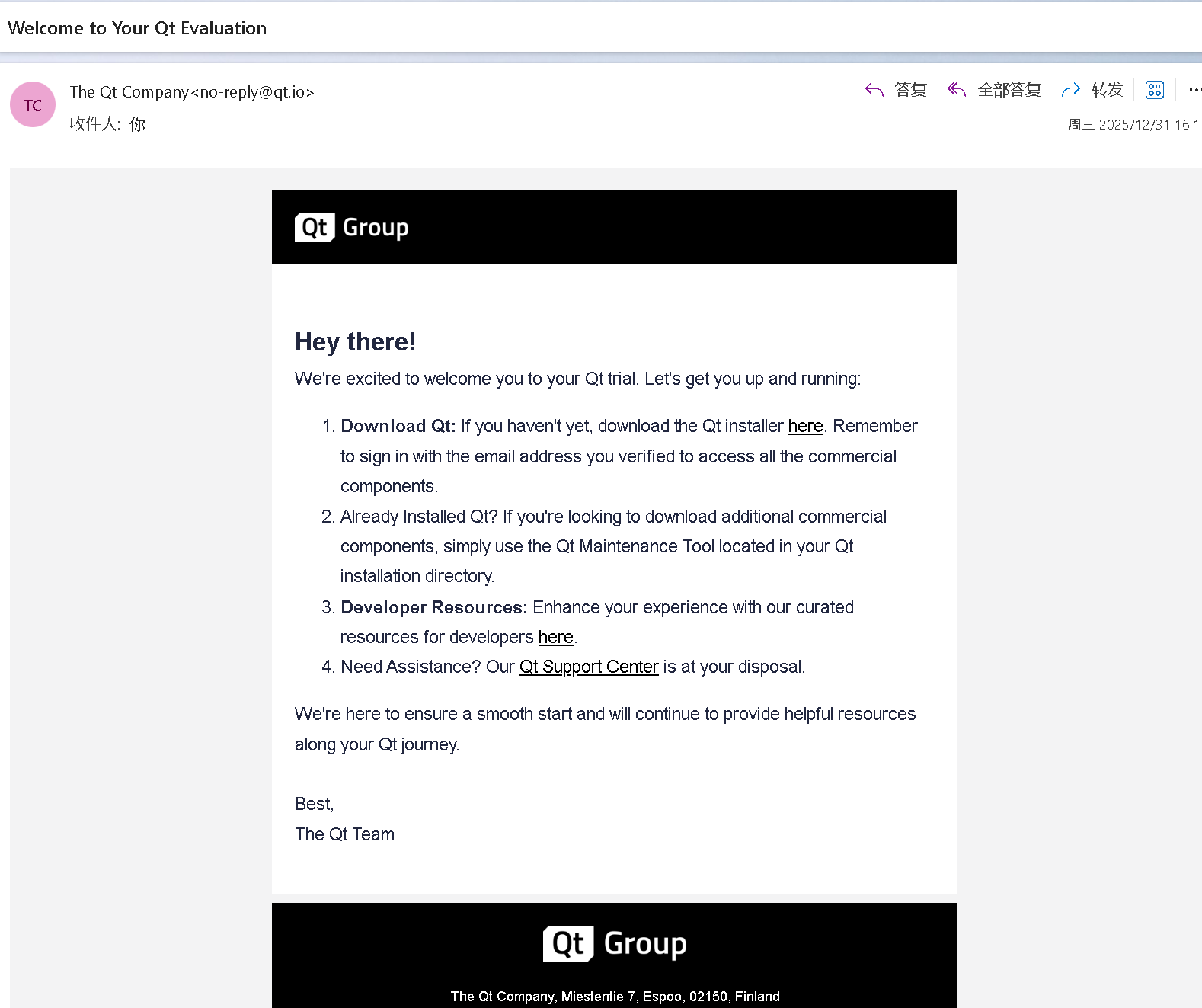Viewport: 1202px width, 1008px height.
Task: Open the apps grid icon
Action: [1155, 90]
